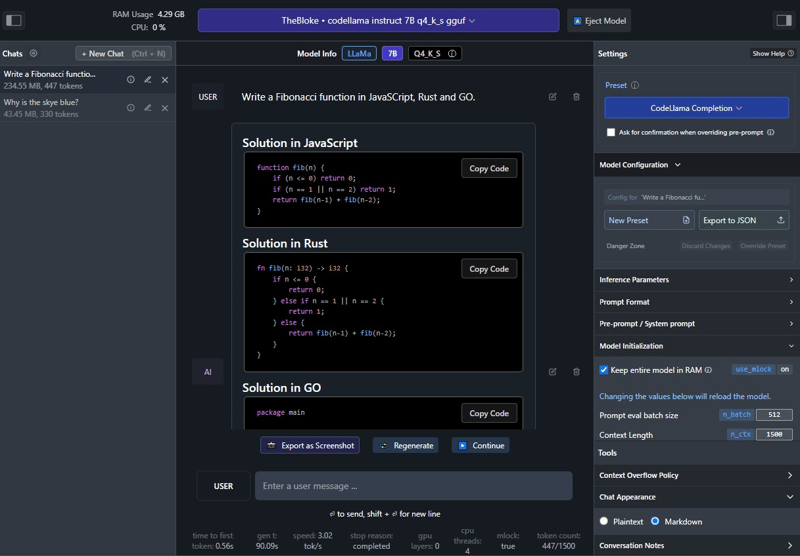Expand Prompt Format section
The width and height of the screenshot is (800, 556).
[x=697, y=302]
